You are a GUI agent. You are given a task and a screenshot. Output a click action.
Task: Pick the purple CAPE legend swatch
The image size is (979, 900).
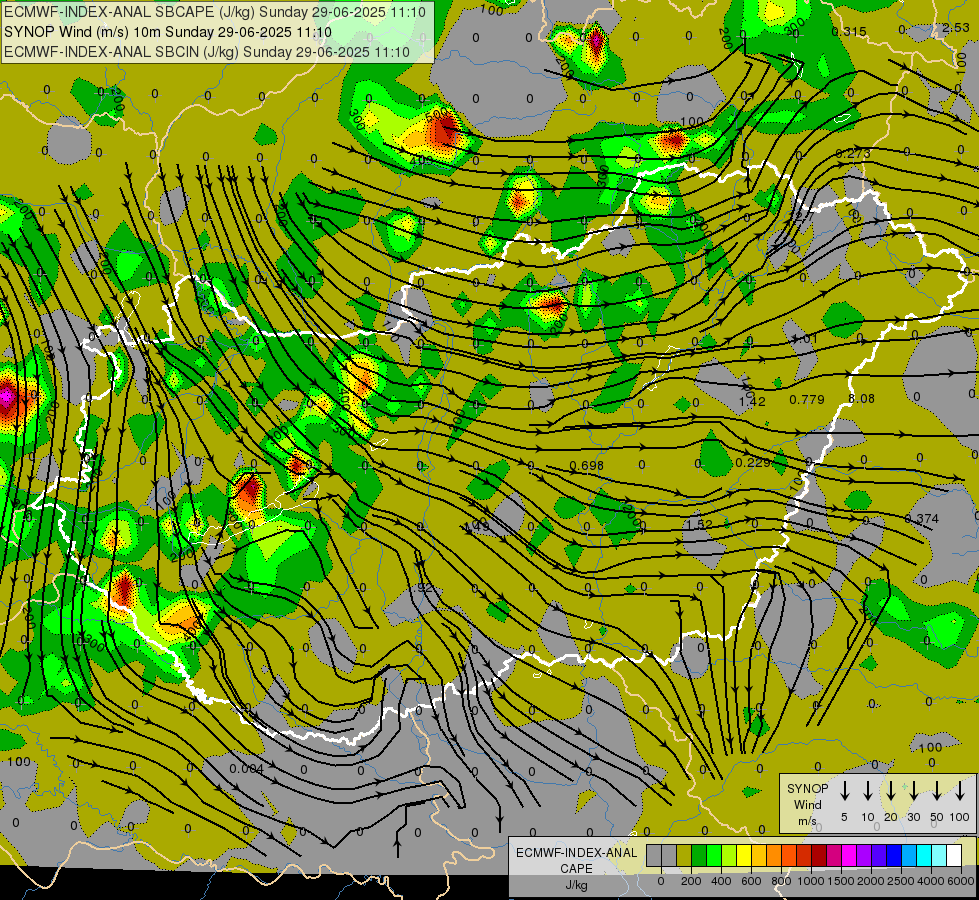[863, 855]
